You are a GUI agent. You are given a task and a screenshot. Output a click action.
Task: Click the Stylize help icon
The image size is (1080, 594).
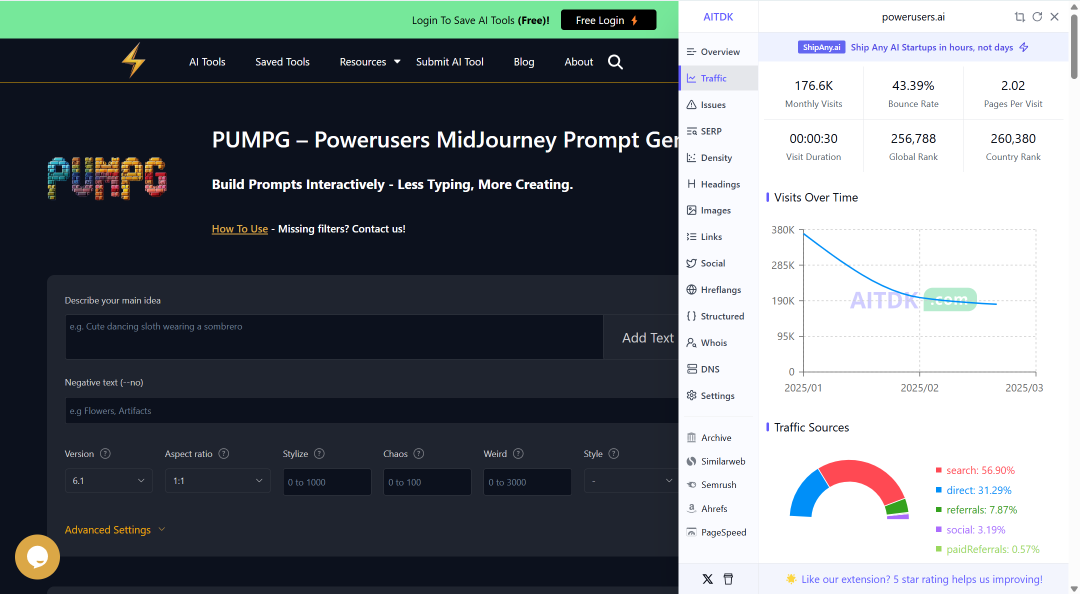[319, 453]
